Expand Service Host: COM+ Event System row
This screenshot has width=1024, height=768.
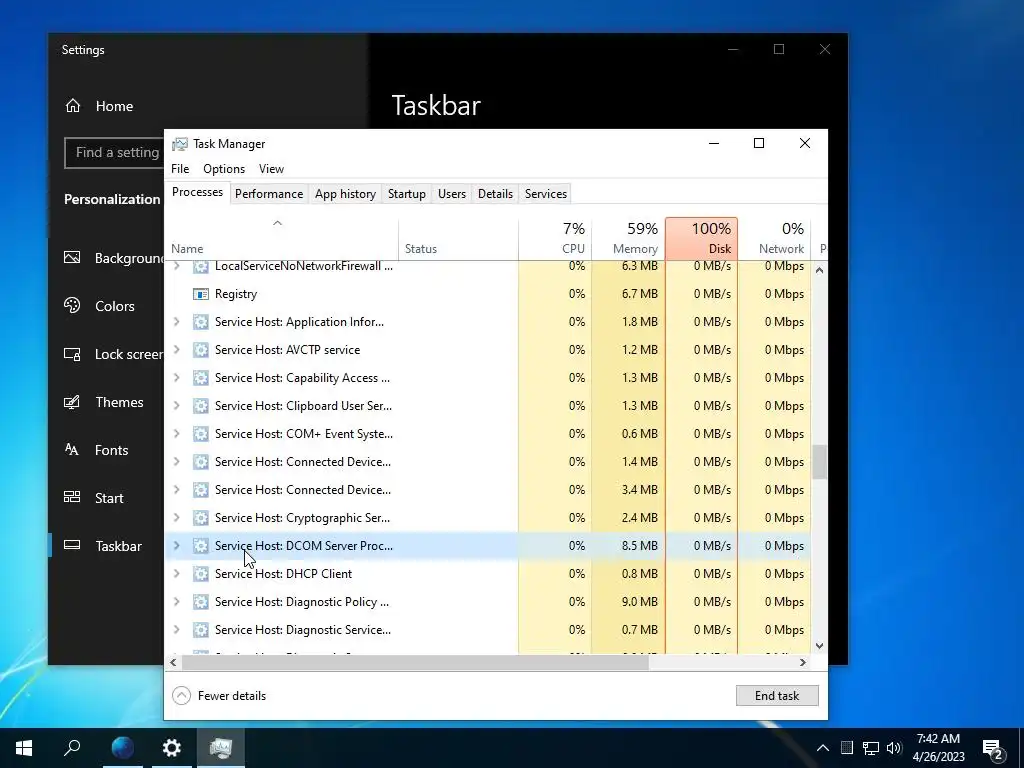(176, 434)
